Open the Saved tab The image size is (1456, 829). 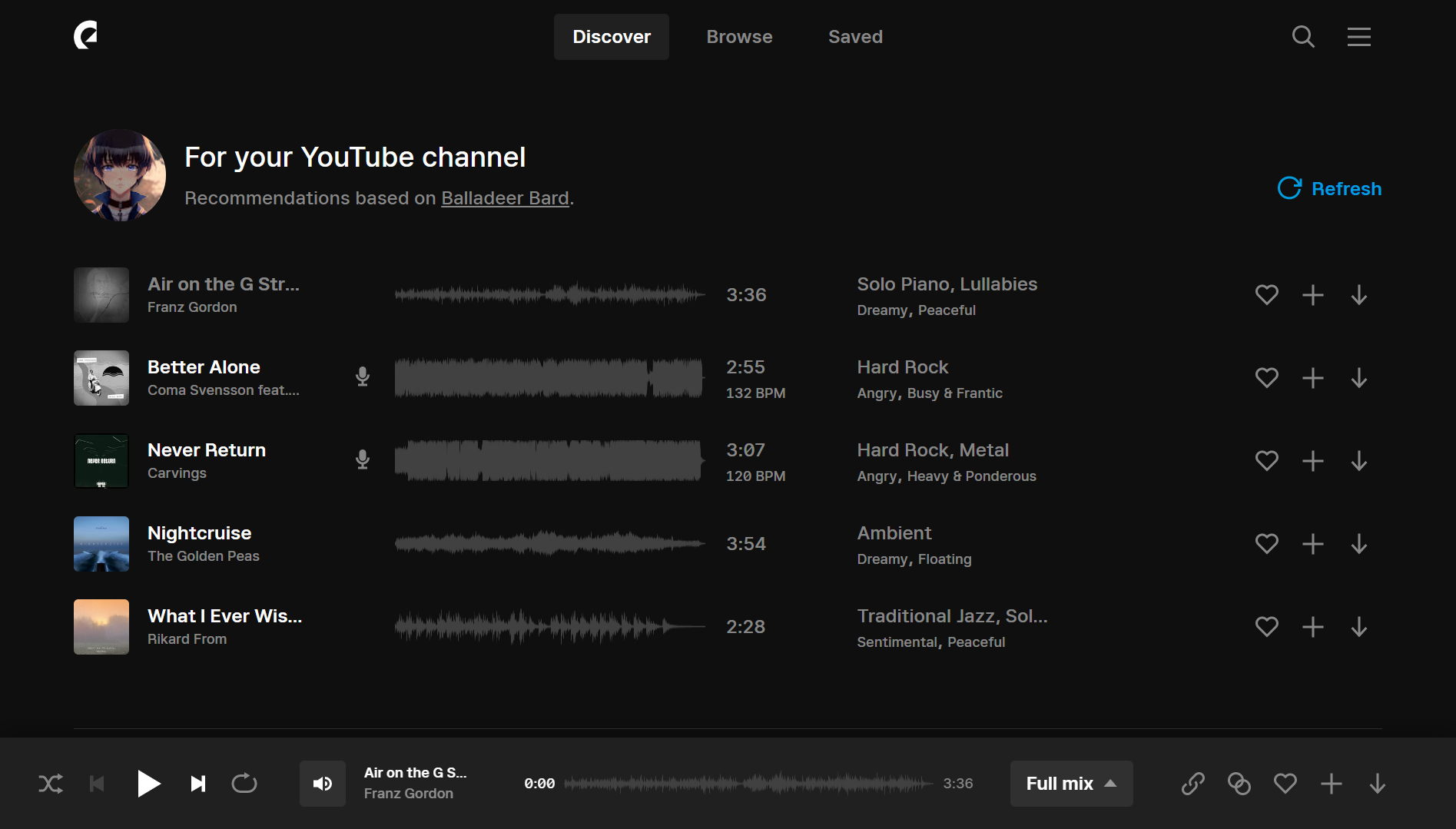pyautogui.click(x=855, y=37)
